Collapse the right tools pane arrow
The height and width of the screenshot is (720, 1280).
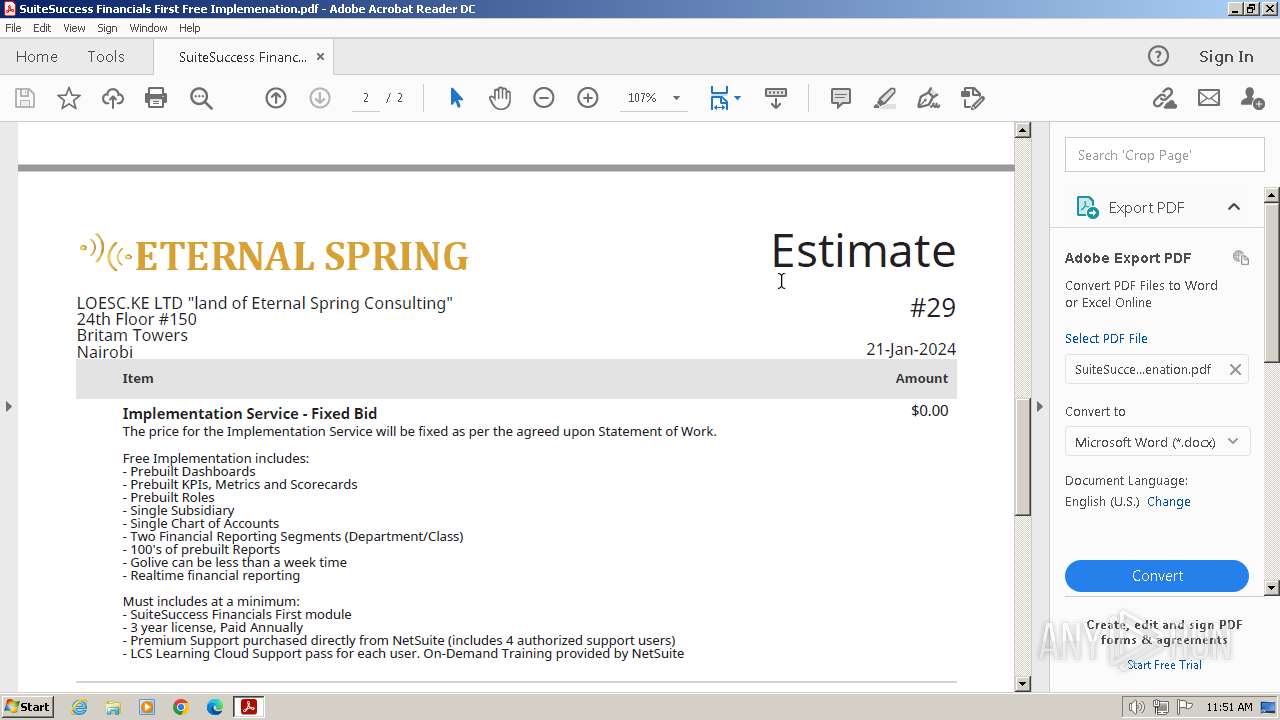click(x=1039, y=406)
